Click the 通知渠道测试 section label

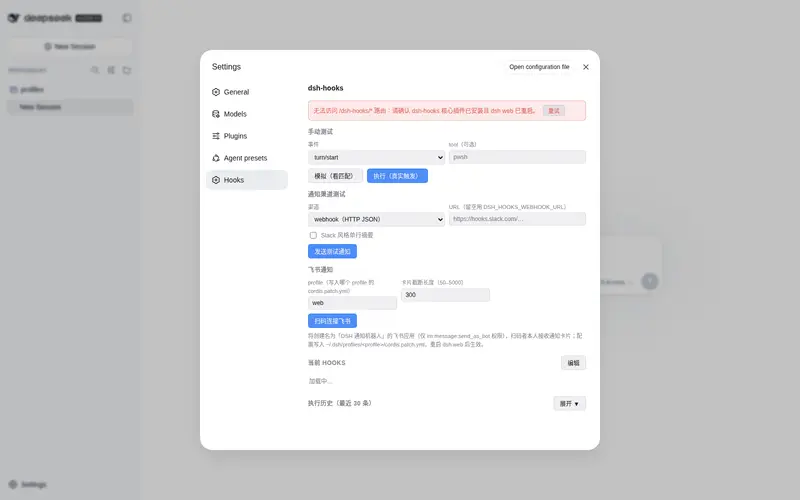pyautogui.click(x=327, y=194)
